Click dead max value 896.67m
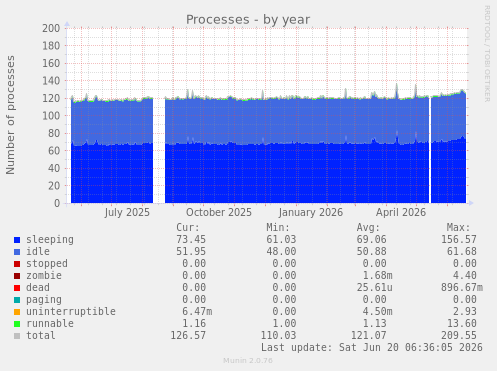Screen dimensions: 497x371 (x=462, y=287)
